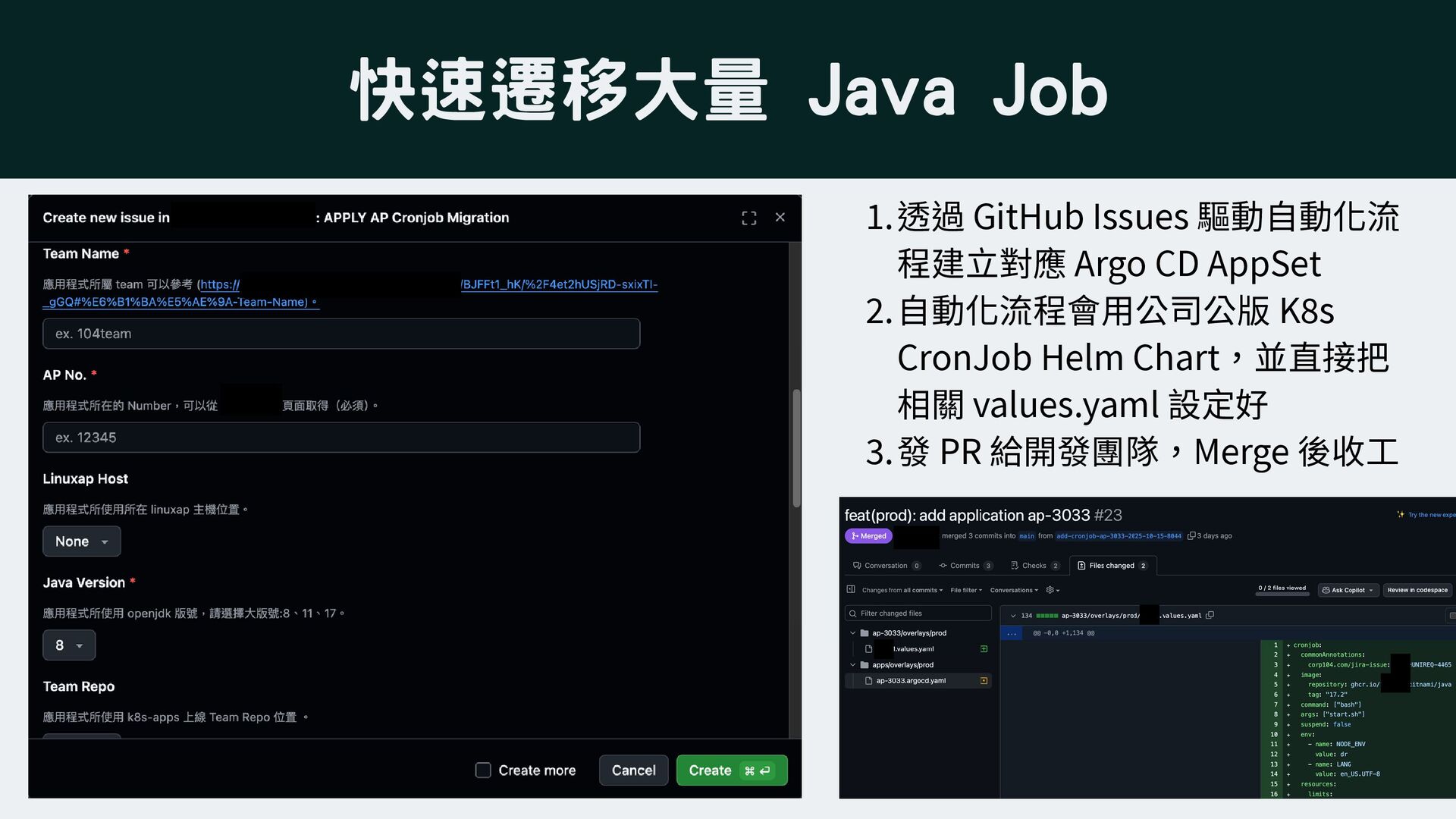Click the added-file marker beside values.yaml
The height and width of the screenshot is (819, 1456).
[x=984, y=649]
